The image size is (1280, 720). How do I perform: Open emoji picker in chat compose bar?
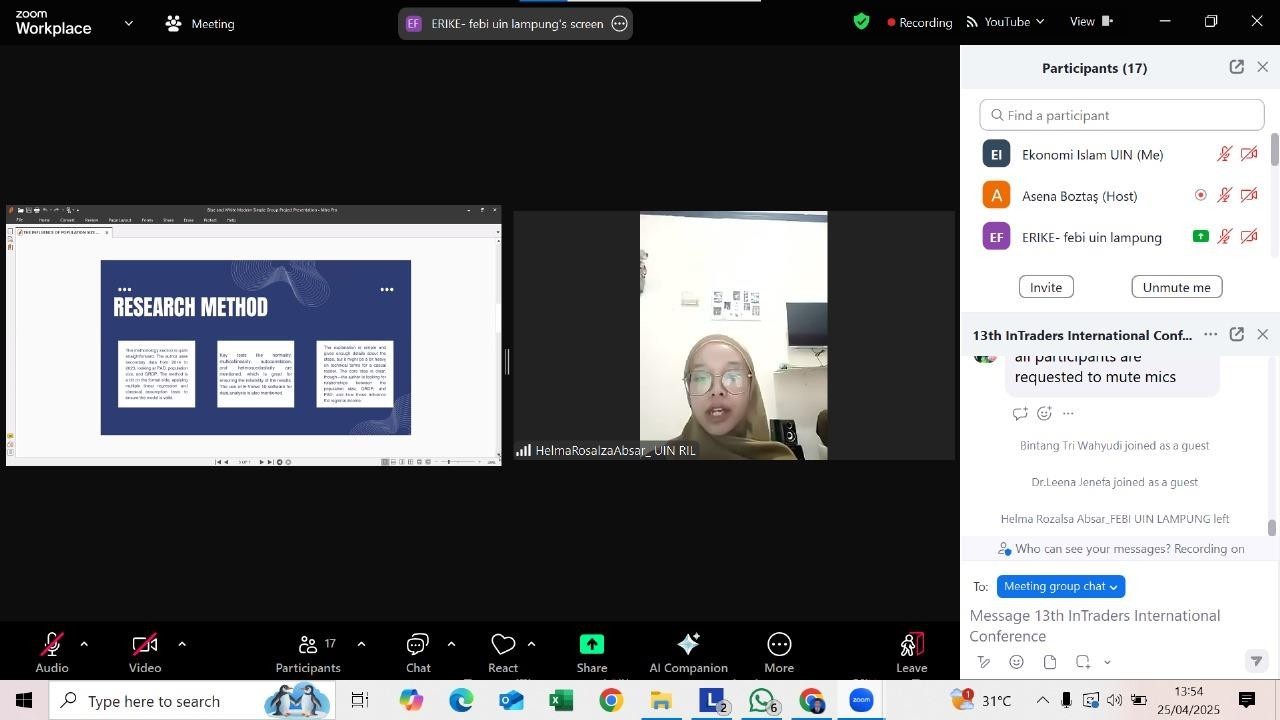[1016, 662]
